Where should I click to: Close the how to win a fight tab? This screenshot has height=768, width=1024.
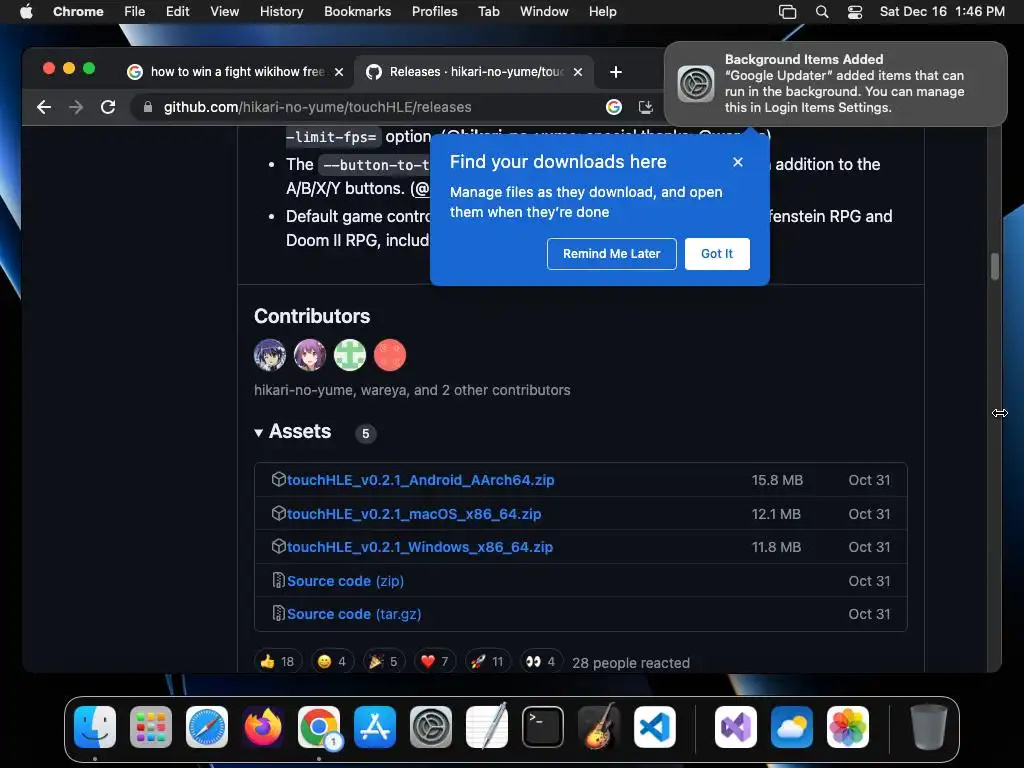[339, 72]
